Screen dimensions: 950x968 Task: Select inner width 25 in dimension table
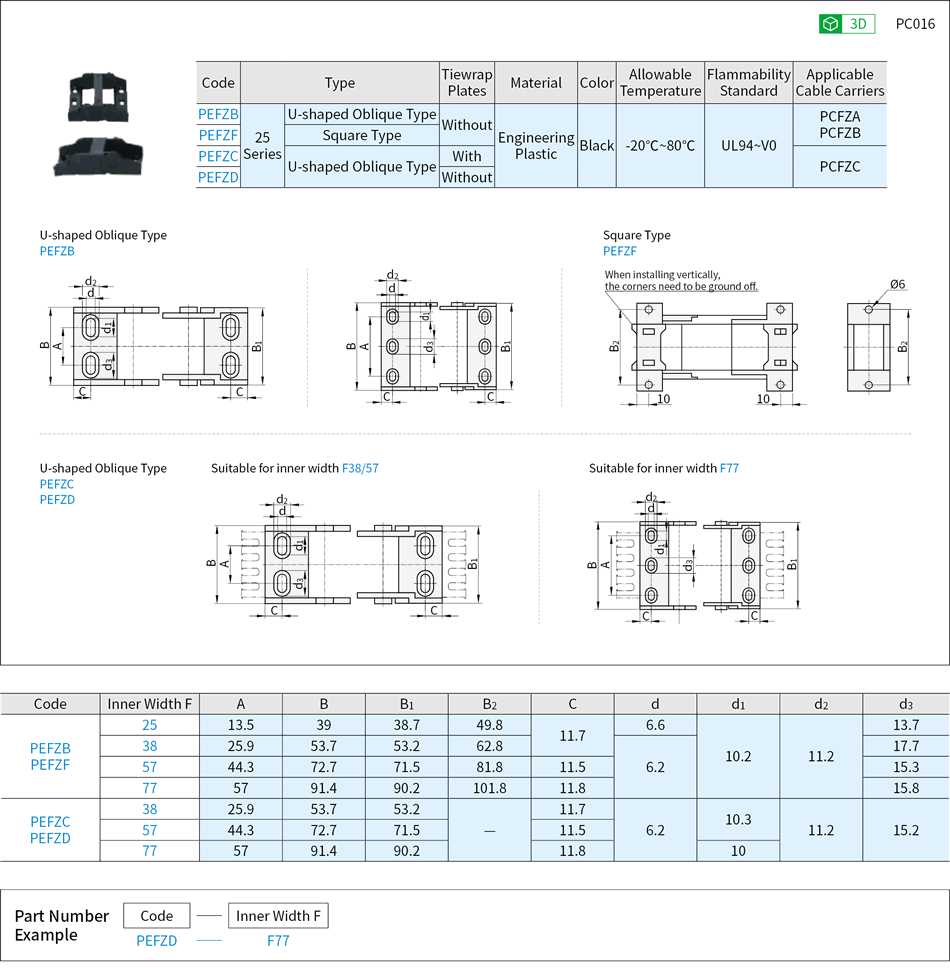coord(149,725)
